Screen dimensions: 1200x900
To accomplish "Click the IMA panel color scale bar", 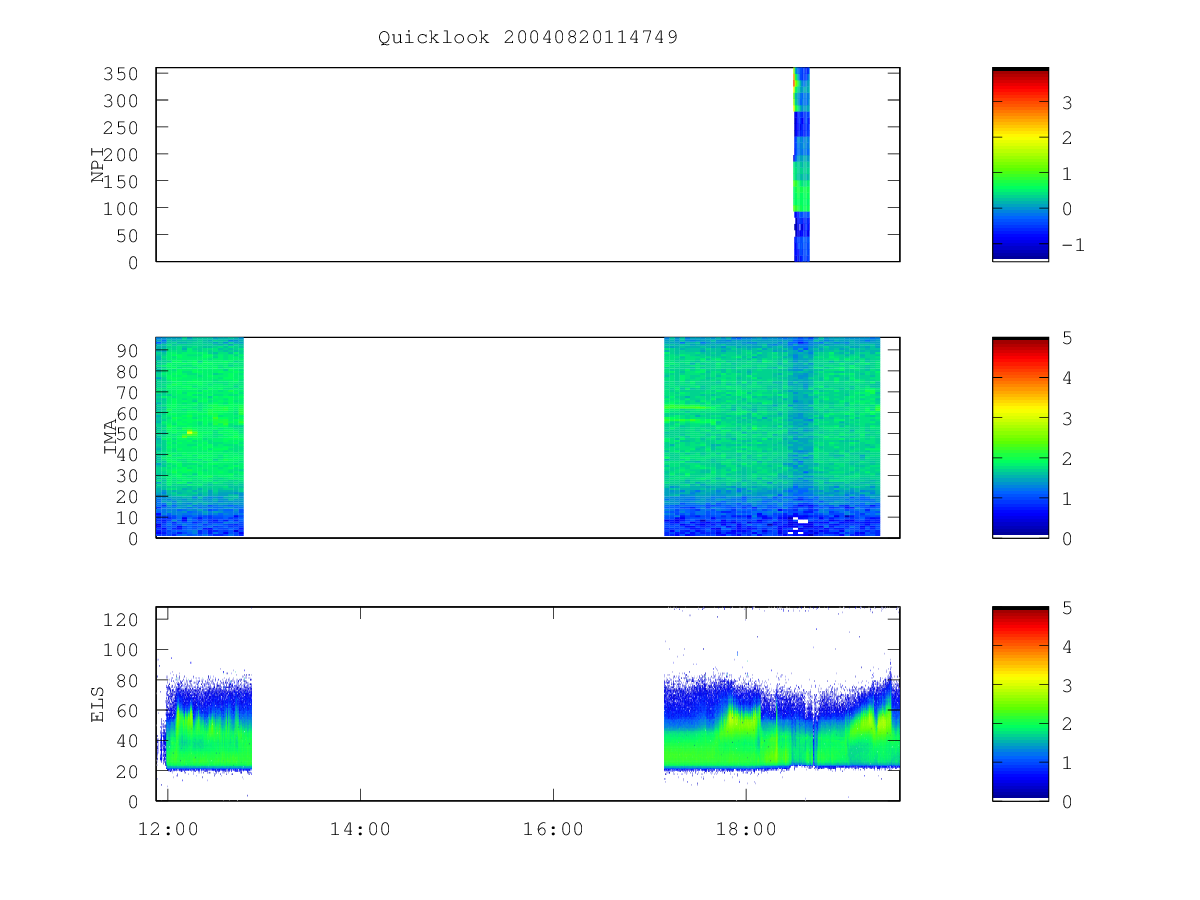I will pos(1020,437).
